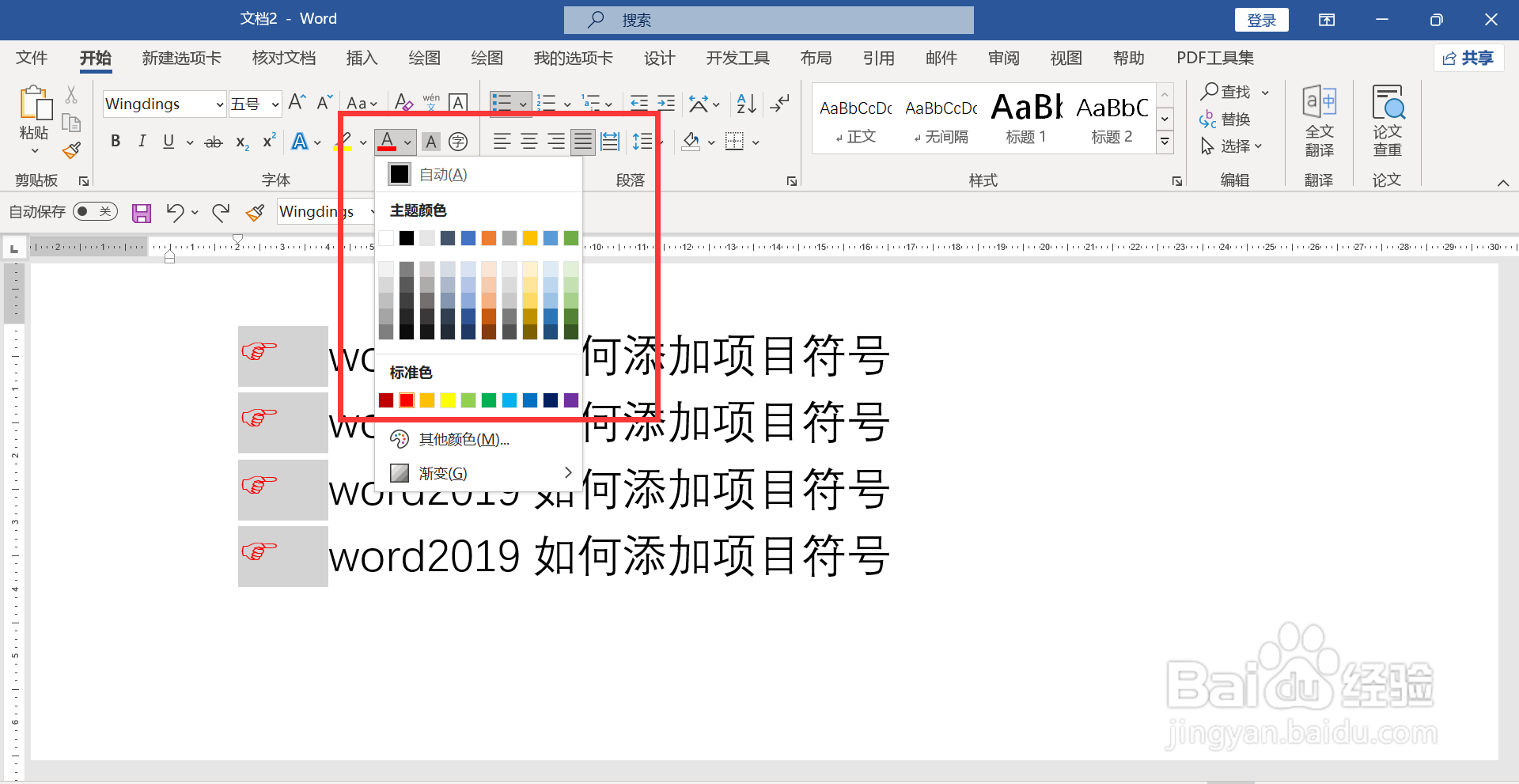Expand the styles gallery more arrow
Screen dimensions: 1519x784
pyautogui.click(x=1165, y=142)
